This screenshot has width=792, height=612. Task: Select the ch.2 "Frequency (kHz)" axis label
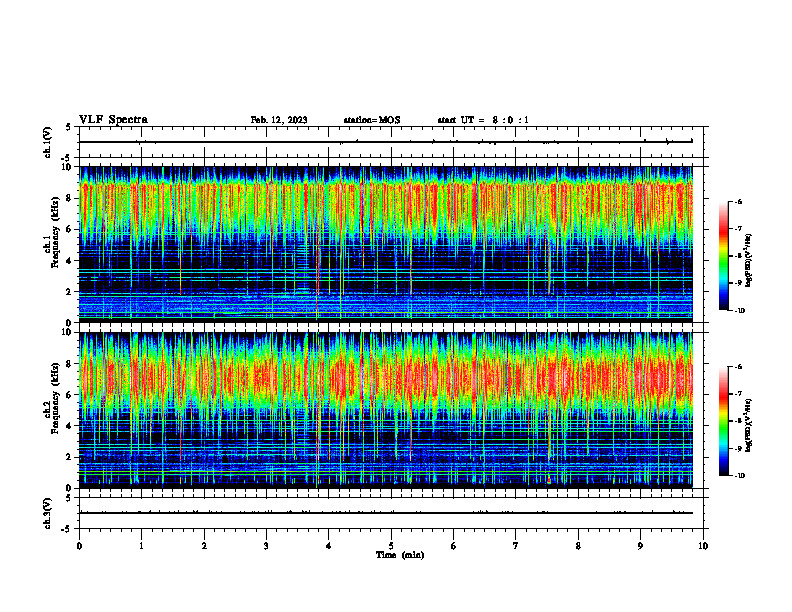tap(56, 398)
